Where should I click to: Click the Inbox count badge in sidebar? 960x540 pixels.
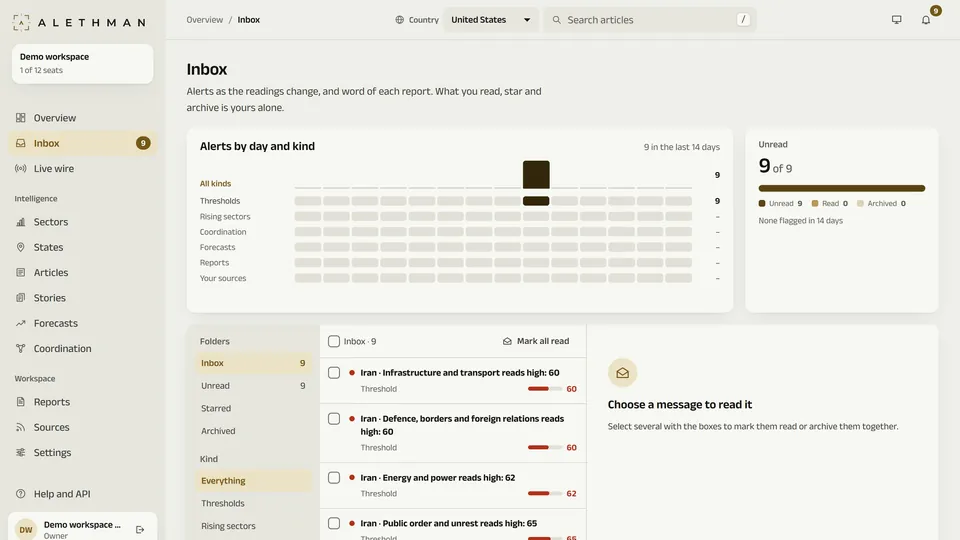coord(143,143)
